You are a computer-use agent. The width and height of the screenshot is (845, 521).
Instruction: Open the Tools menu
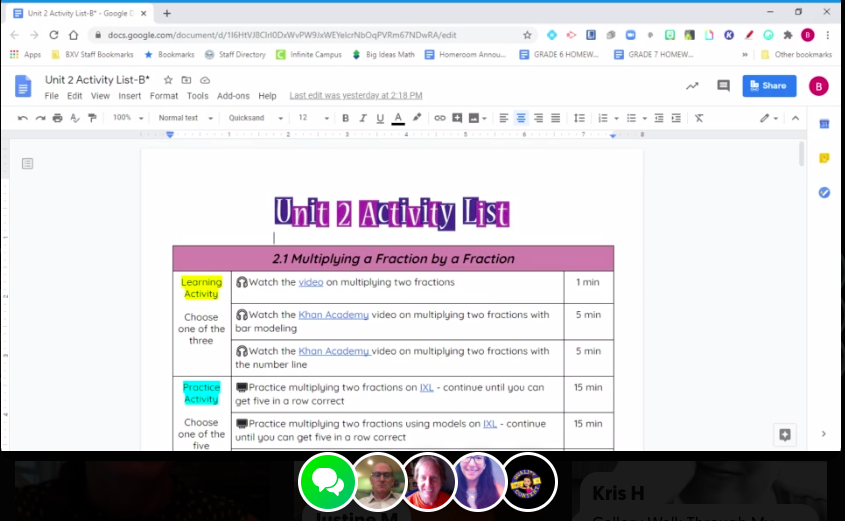(197, 95)
